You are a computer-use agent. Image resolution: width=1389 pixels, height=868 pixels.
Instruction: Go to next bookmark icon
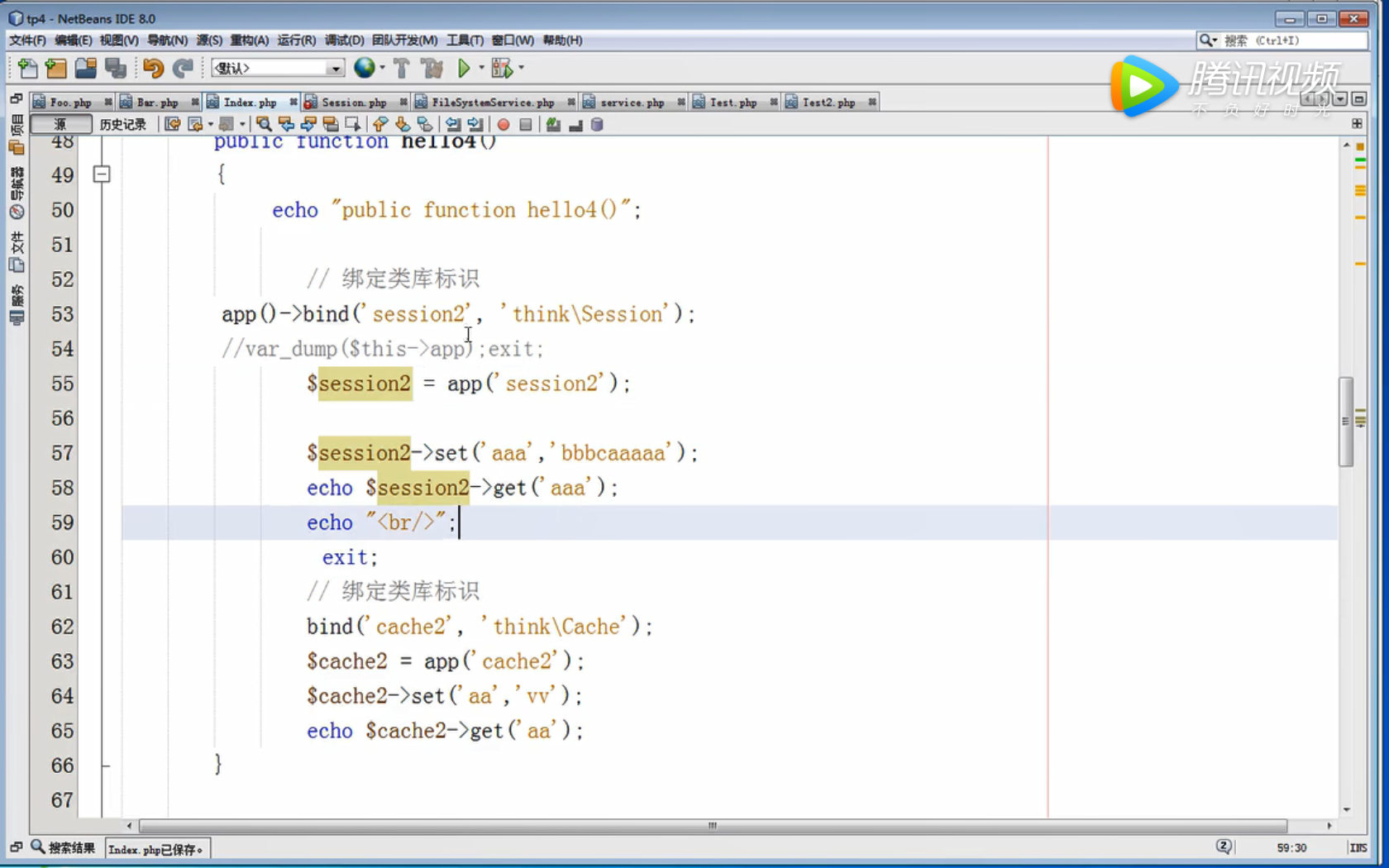pyautogui.click(x=403, y=125)
